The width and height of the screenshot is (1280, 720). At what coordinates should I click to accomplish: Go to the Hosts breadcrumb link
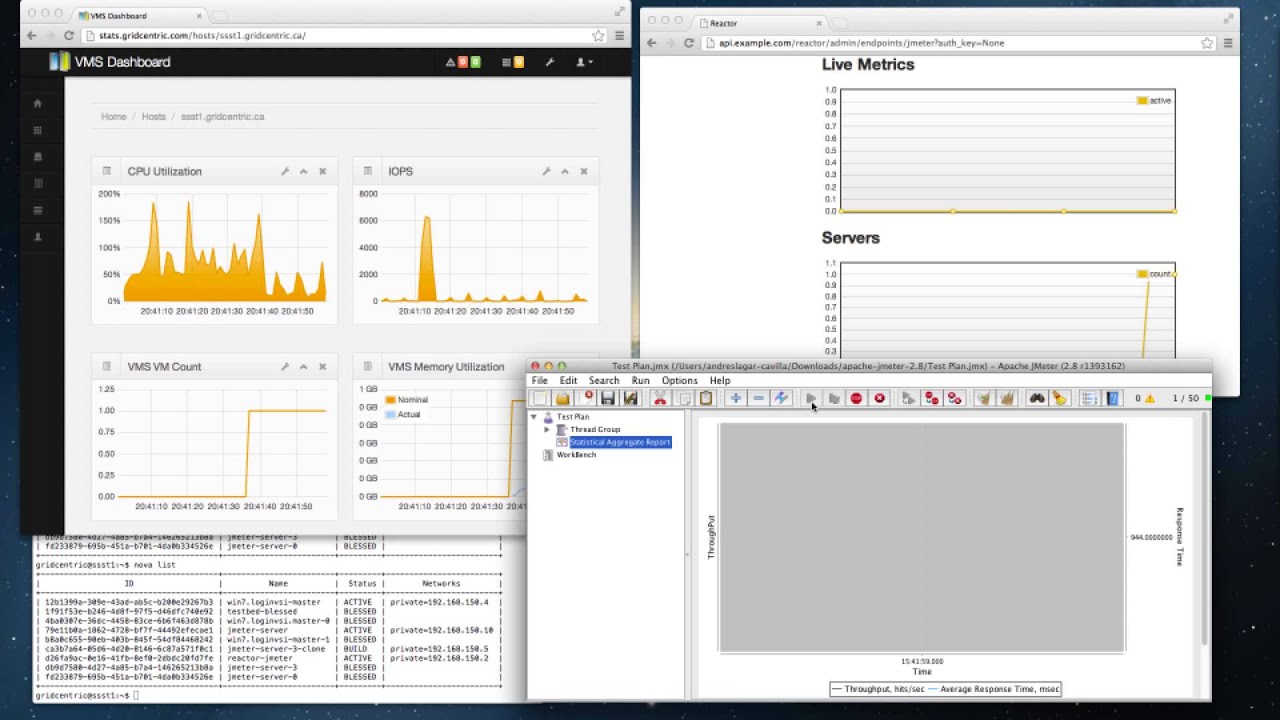[153, 117]
